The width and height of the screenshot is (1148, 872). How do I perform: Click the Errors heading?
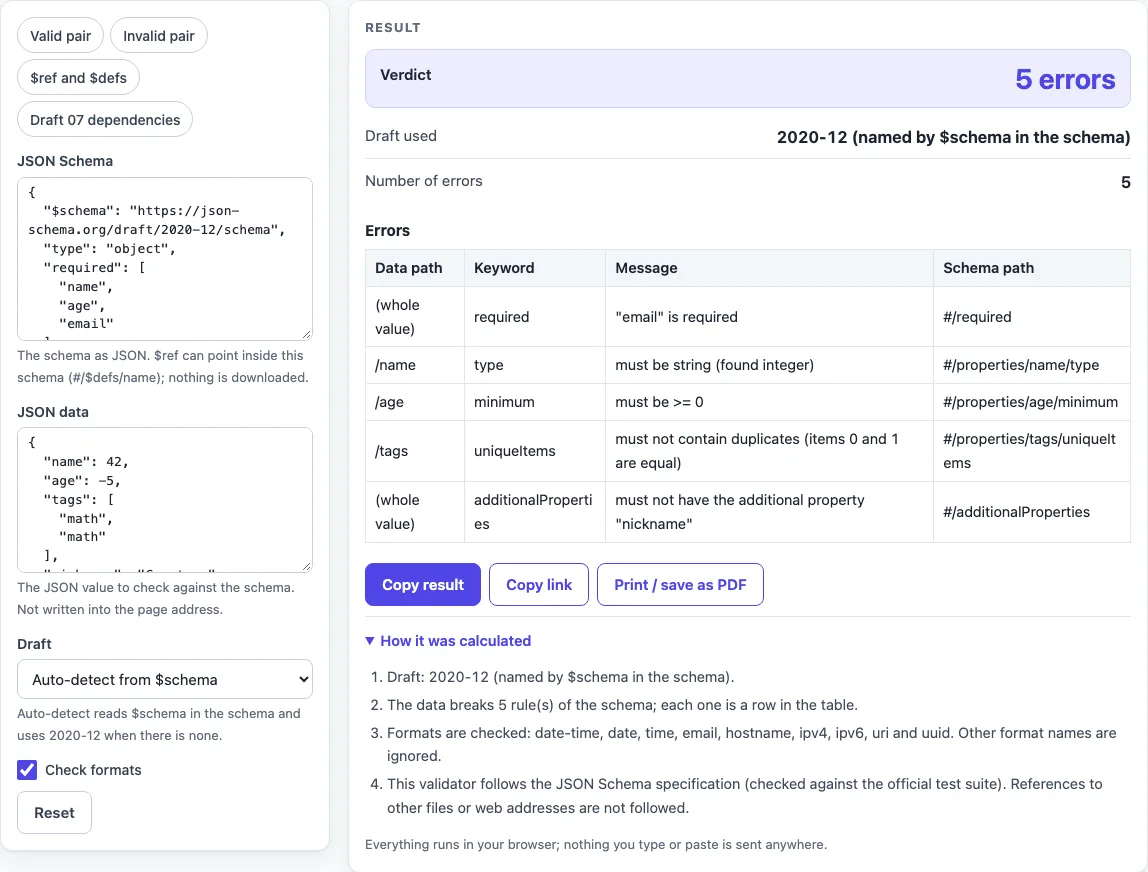coord(387,231)
